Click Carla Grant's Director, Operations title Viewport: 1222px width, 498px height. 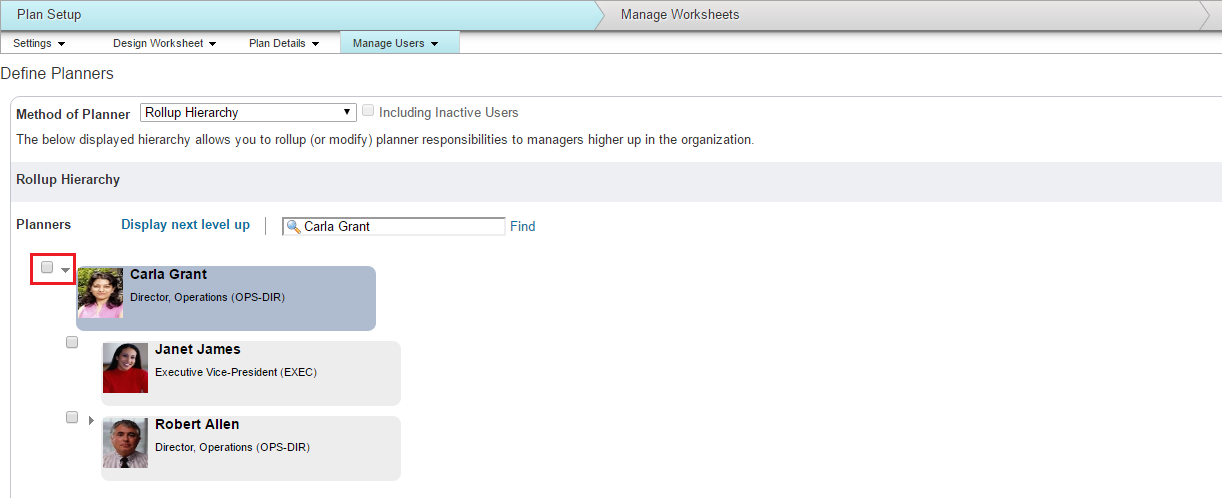click(x=208, y=297)
